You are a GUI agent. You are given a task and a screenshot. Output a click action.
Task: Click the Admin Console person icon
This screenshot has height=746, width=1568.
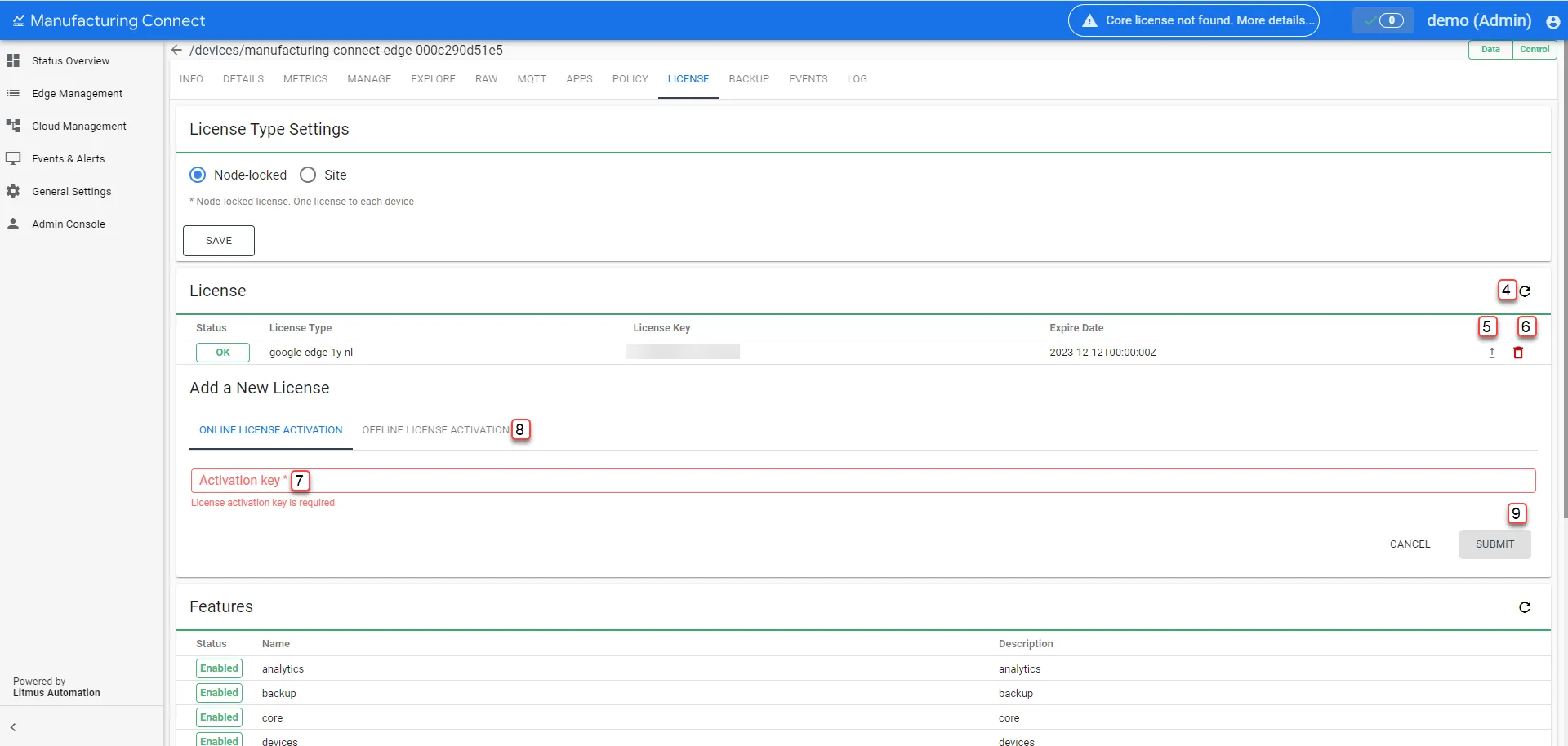[x=13, y=224]
